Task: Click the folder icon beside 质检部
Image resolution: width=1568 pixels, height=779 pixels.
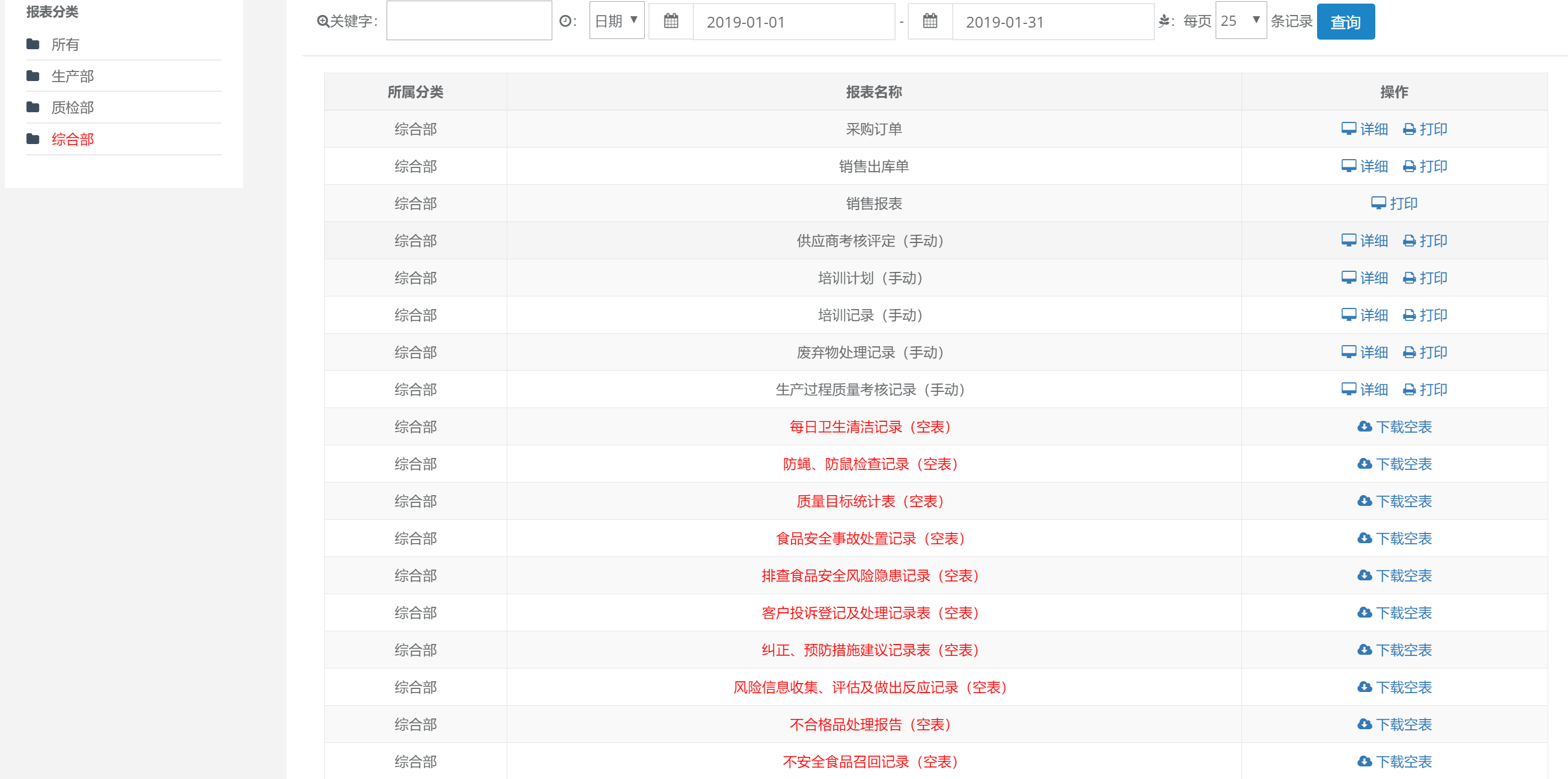Action: tap(33, 107)
